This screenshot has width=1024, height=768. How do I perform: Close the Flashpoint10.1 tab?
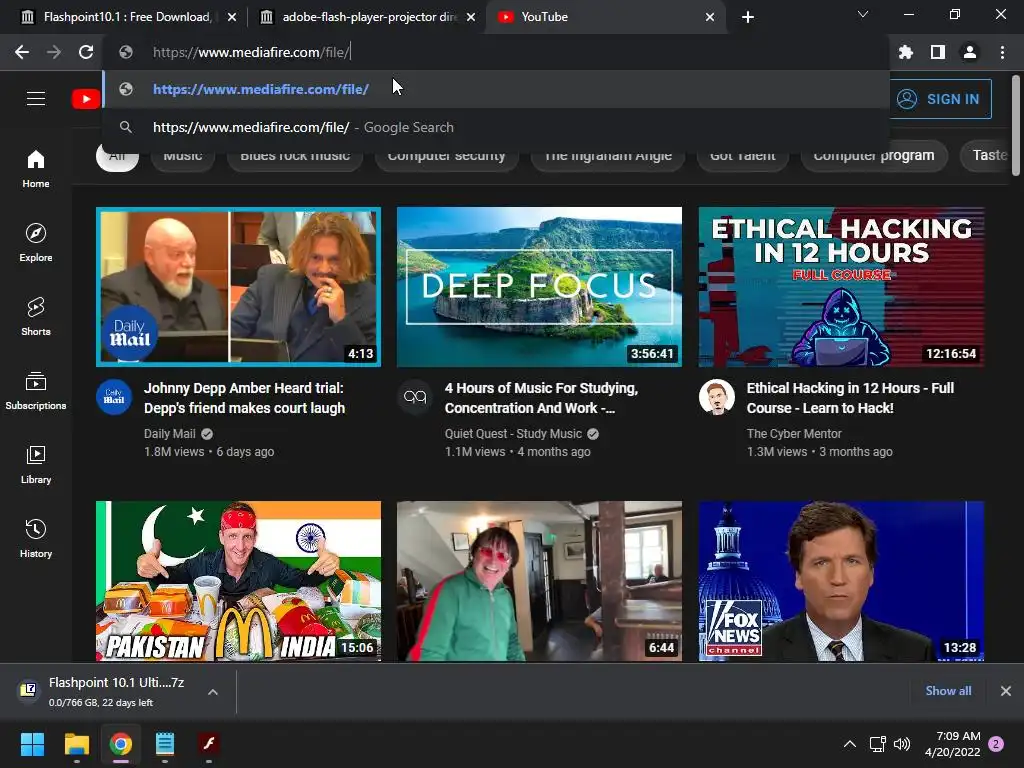[232, 18]
